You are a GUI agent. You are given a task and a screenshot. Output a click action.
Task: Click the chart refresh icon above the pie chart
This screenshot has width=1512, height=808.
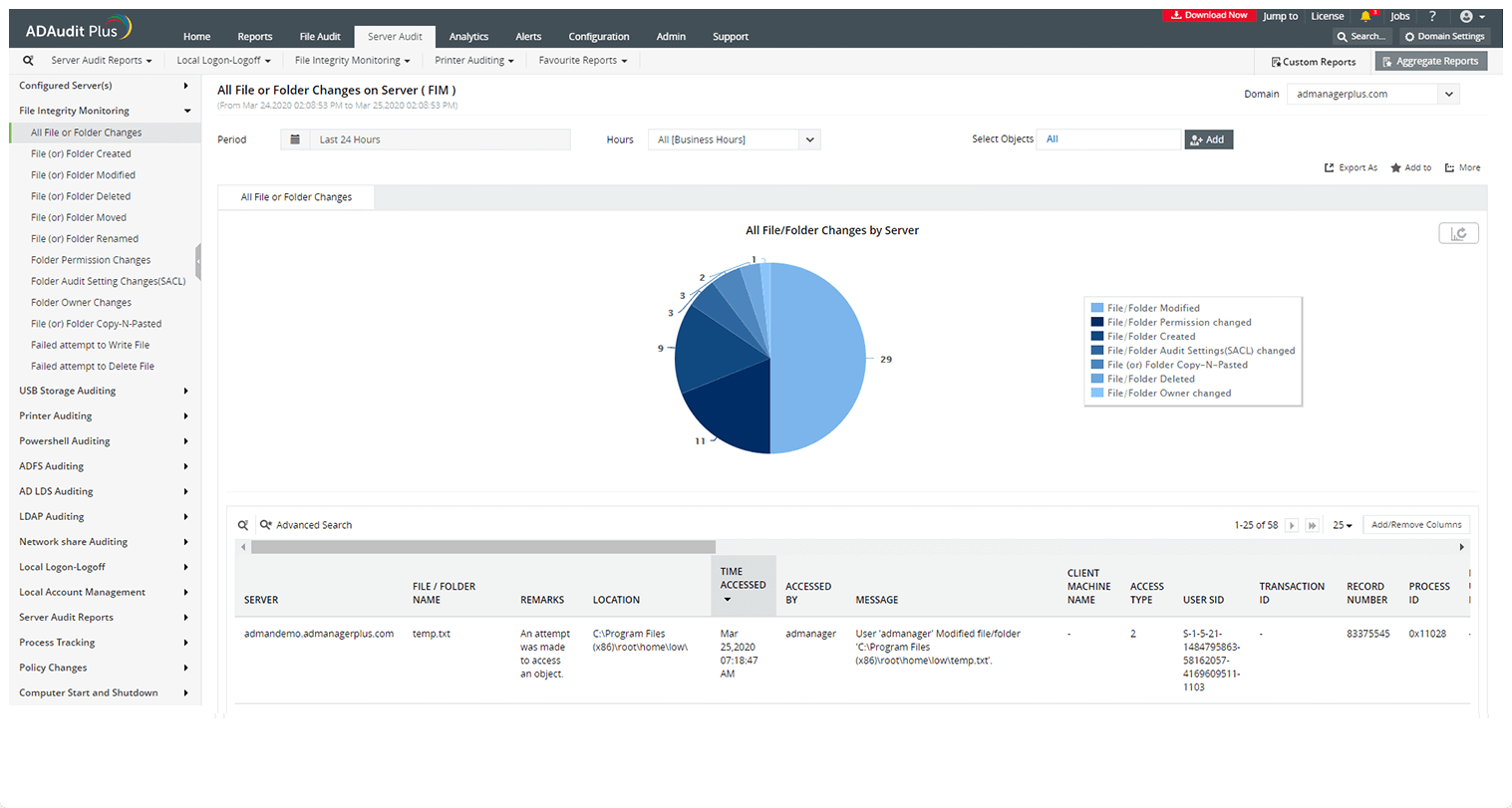click(1458, 232)
